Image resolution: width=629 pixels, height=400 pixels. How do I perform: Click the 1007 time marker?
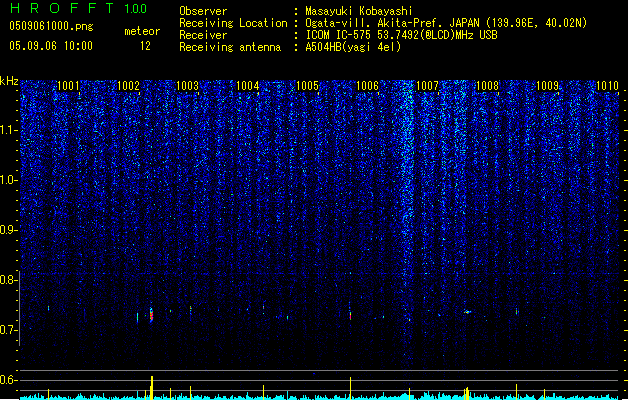click(x=427, y=85)
